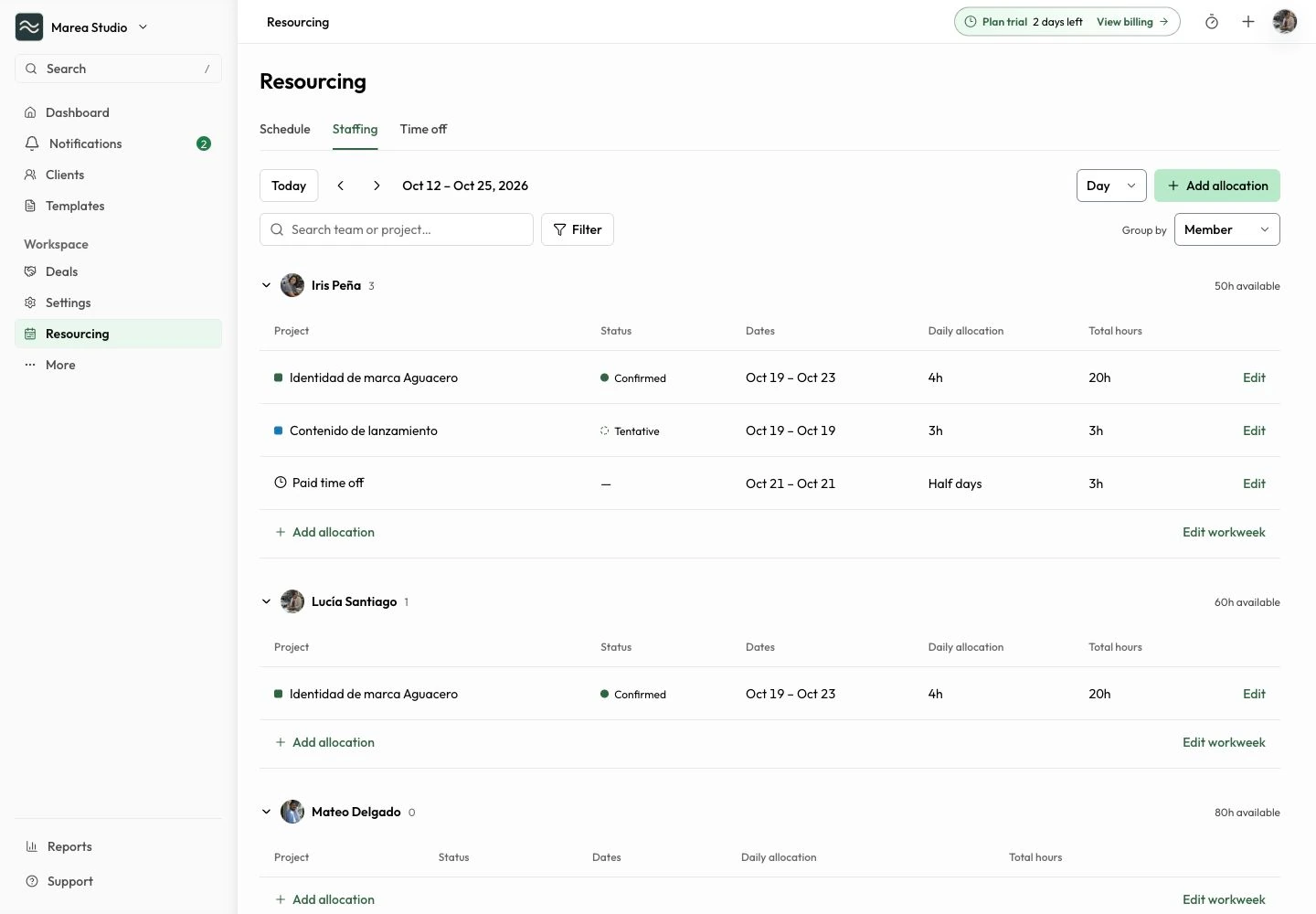
Task: Open the Group by Member dropdown
Action: pos(1226,229)
